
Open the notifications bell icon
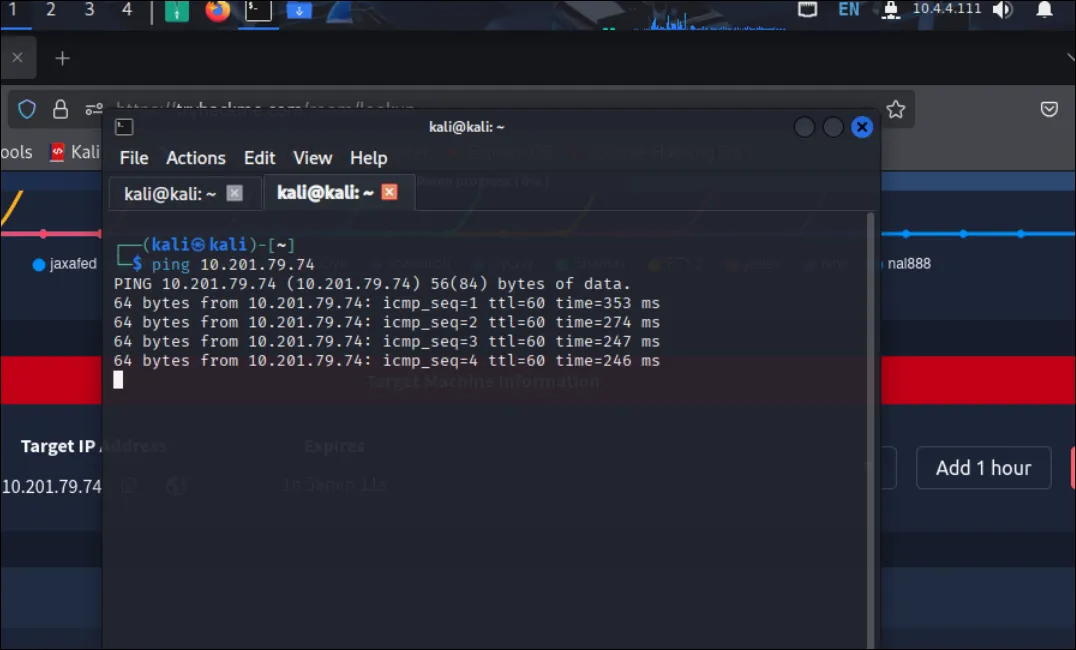pos(1044,10)
